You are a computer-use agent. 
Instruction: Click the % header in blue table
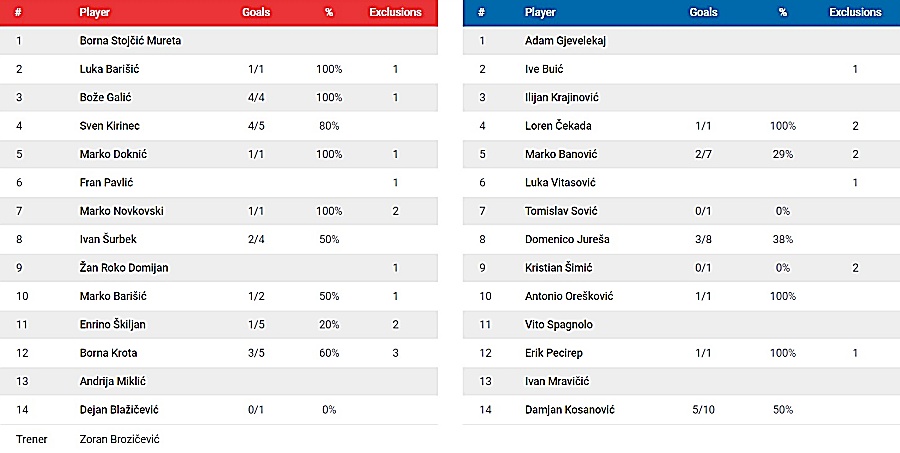pos(782,13)
